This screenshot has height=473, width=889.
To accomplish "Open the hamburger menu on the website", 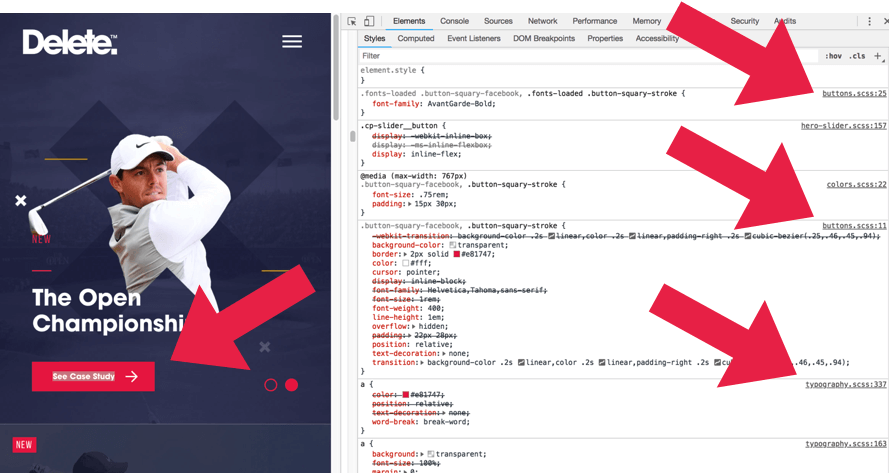I will coord(292,41).
